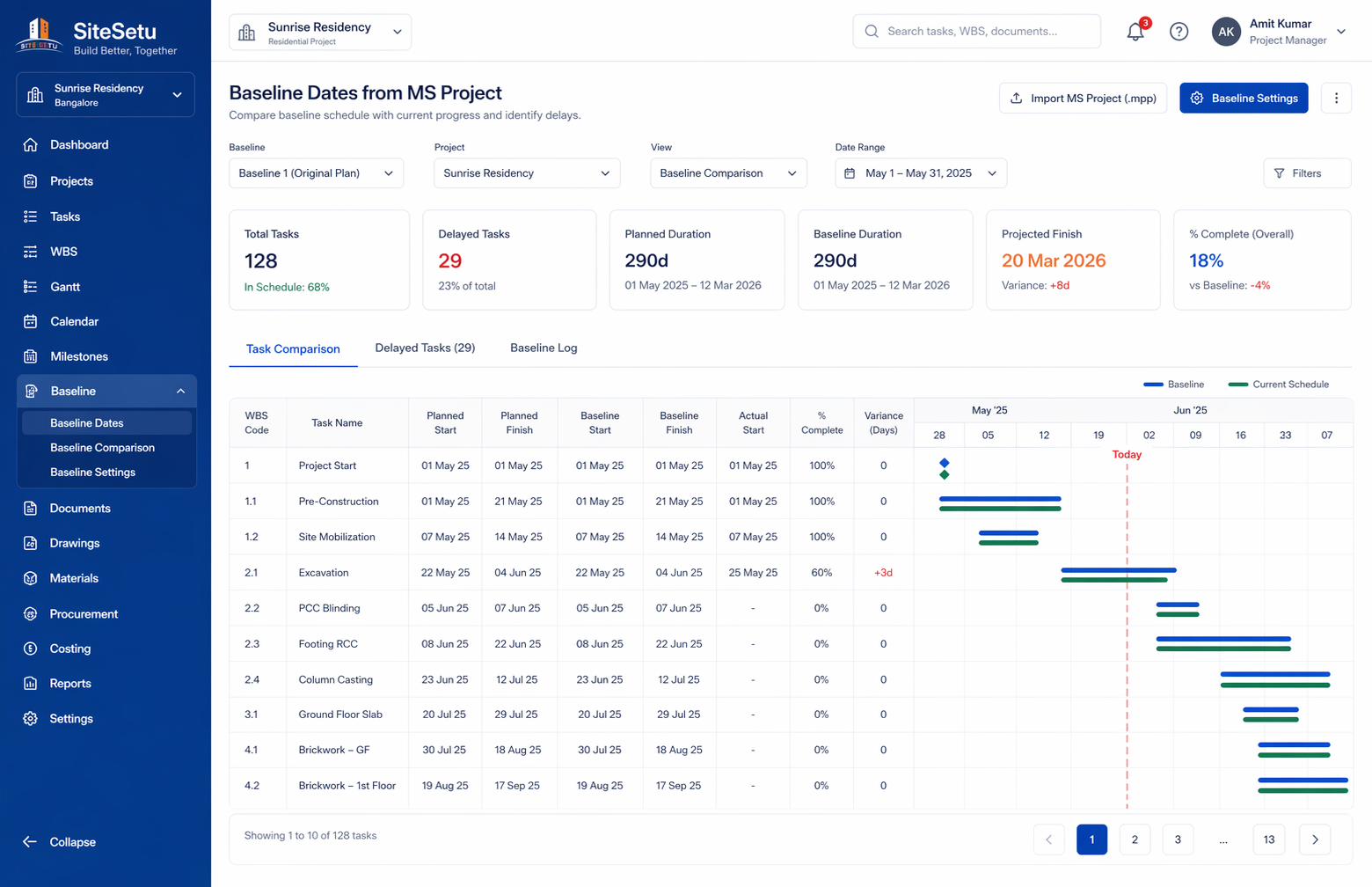Click the Pre-Construction green schedule bar
The width and height of the screenshot is (1372, 887).
[1000, 509]
